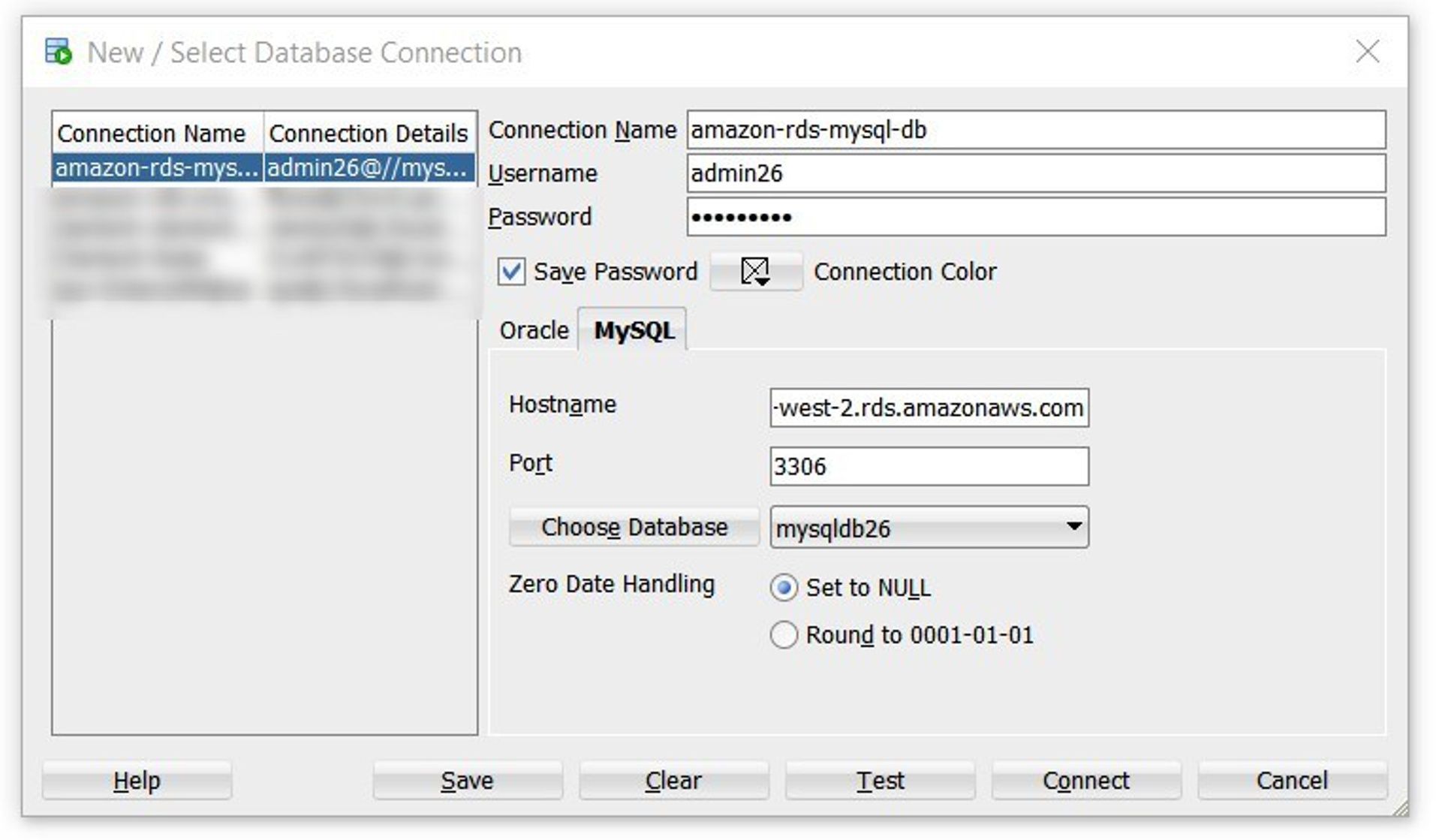Focus the Password input field

[1036, 217]
